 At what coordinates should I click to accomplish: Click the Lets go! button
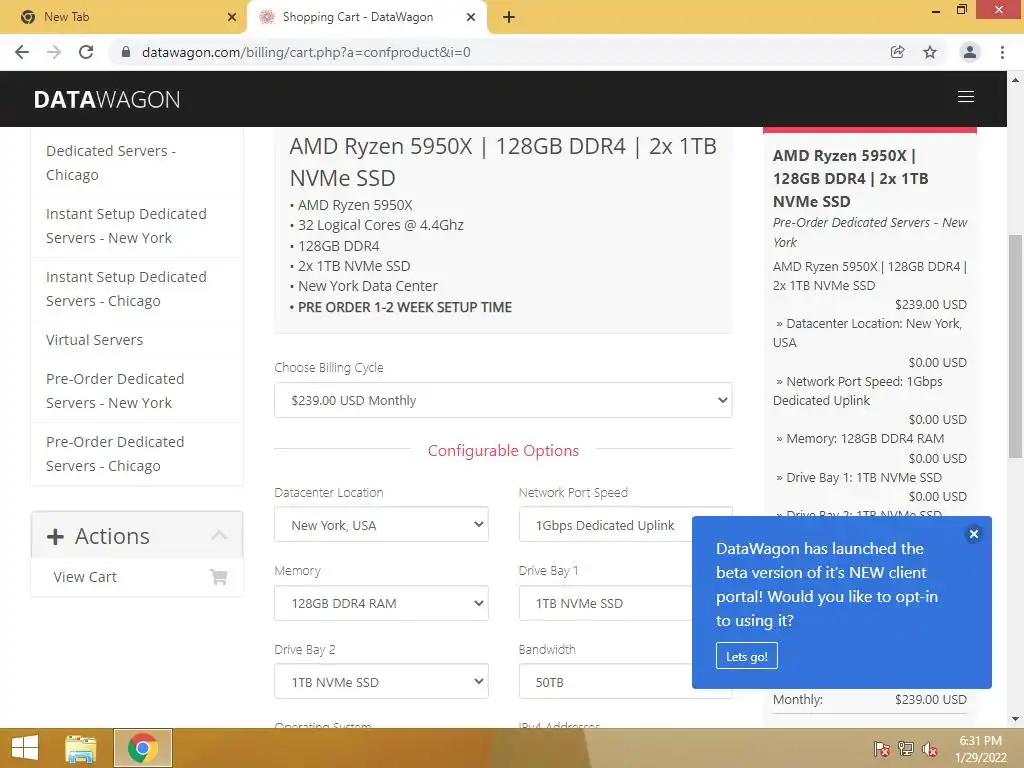(x=746, y=656)
